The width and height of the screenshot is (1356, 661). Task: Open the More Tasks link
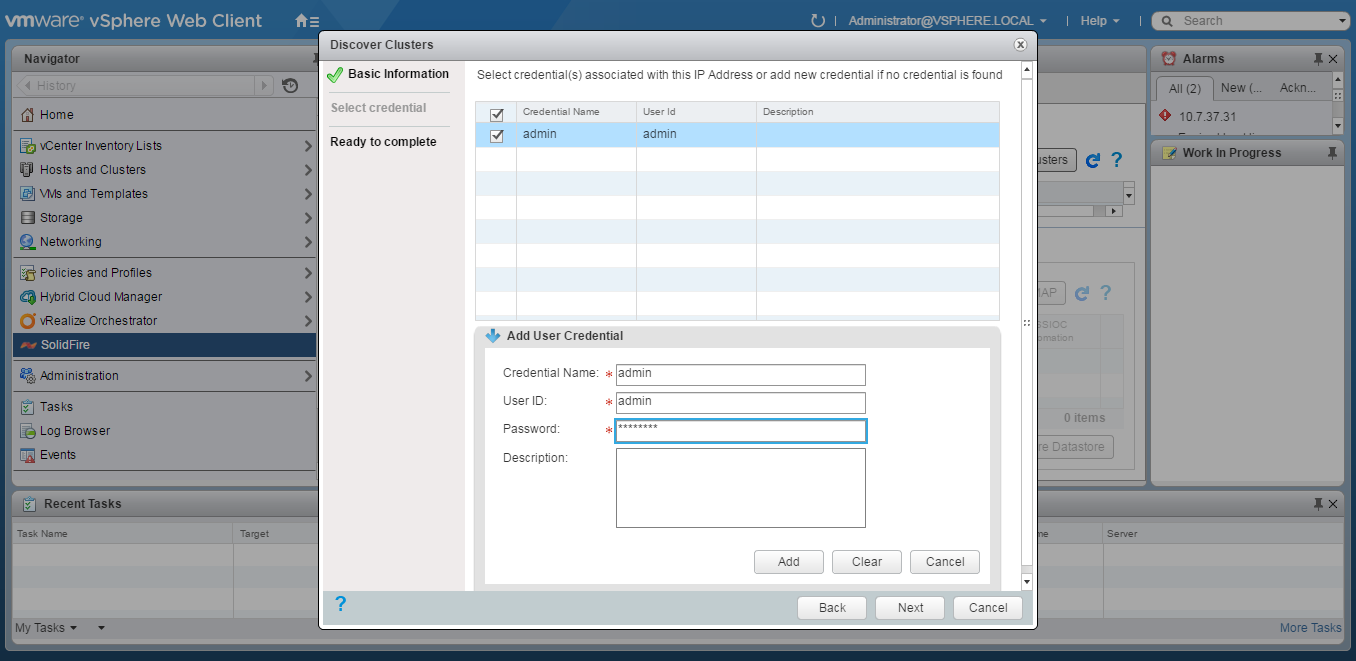[x=1310, y=628]
